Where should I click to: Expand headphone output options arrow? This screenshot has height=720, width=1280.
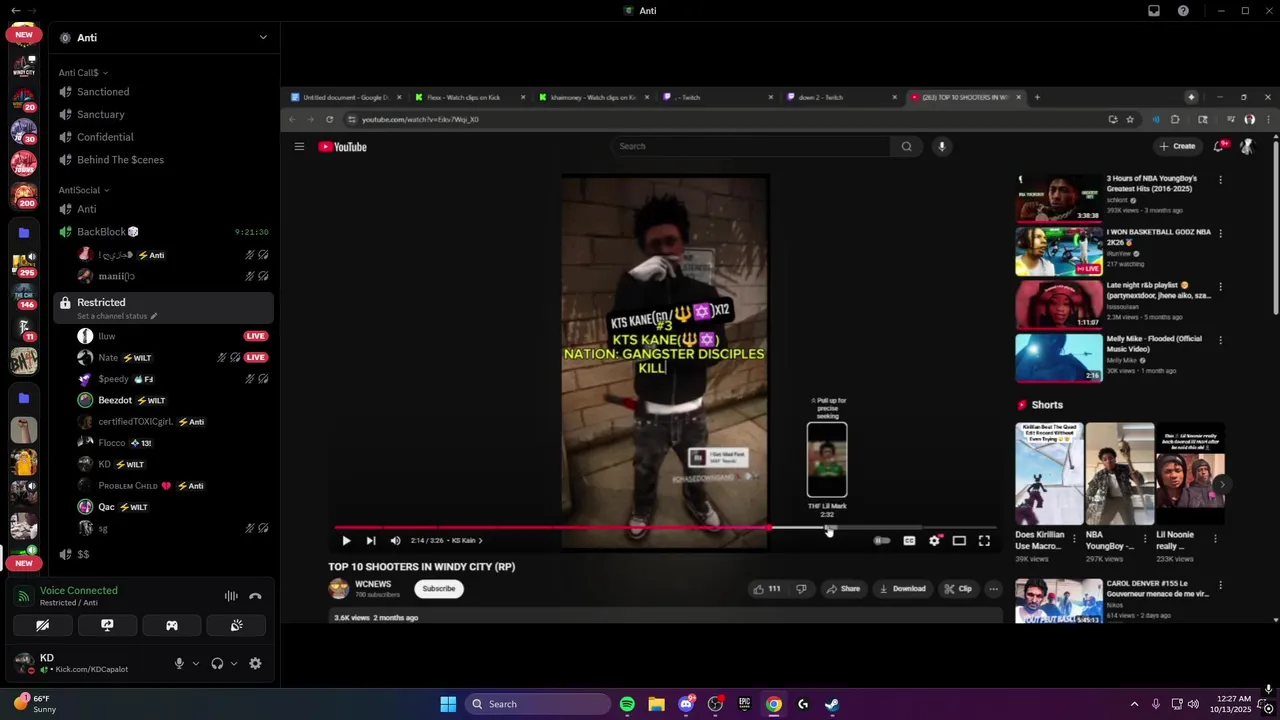click(234, 663)
